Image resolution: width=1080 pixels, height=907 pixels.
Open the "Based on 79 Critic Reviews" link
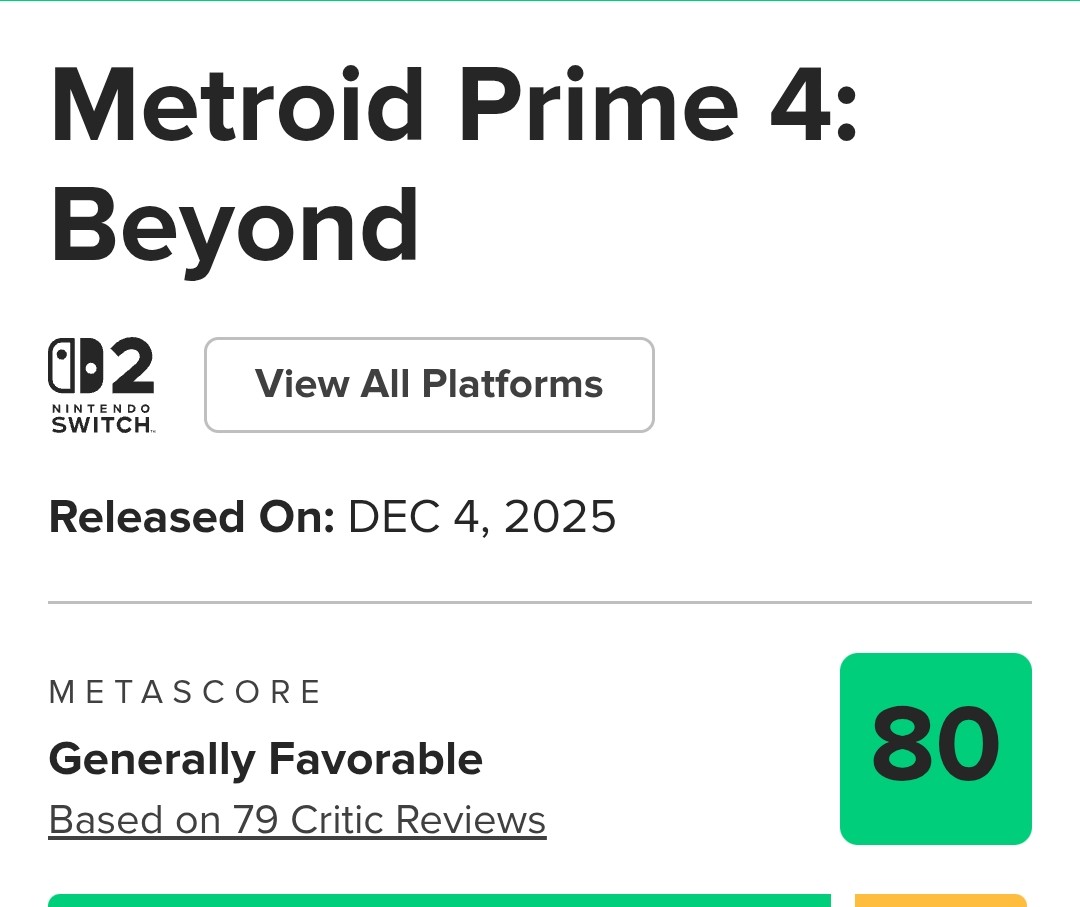(x=297, y=820)
